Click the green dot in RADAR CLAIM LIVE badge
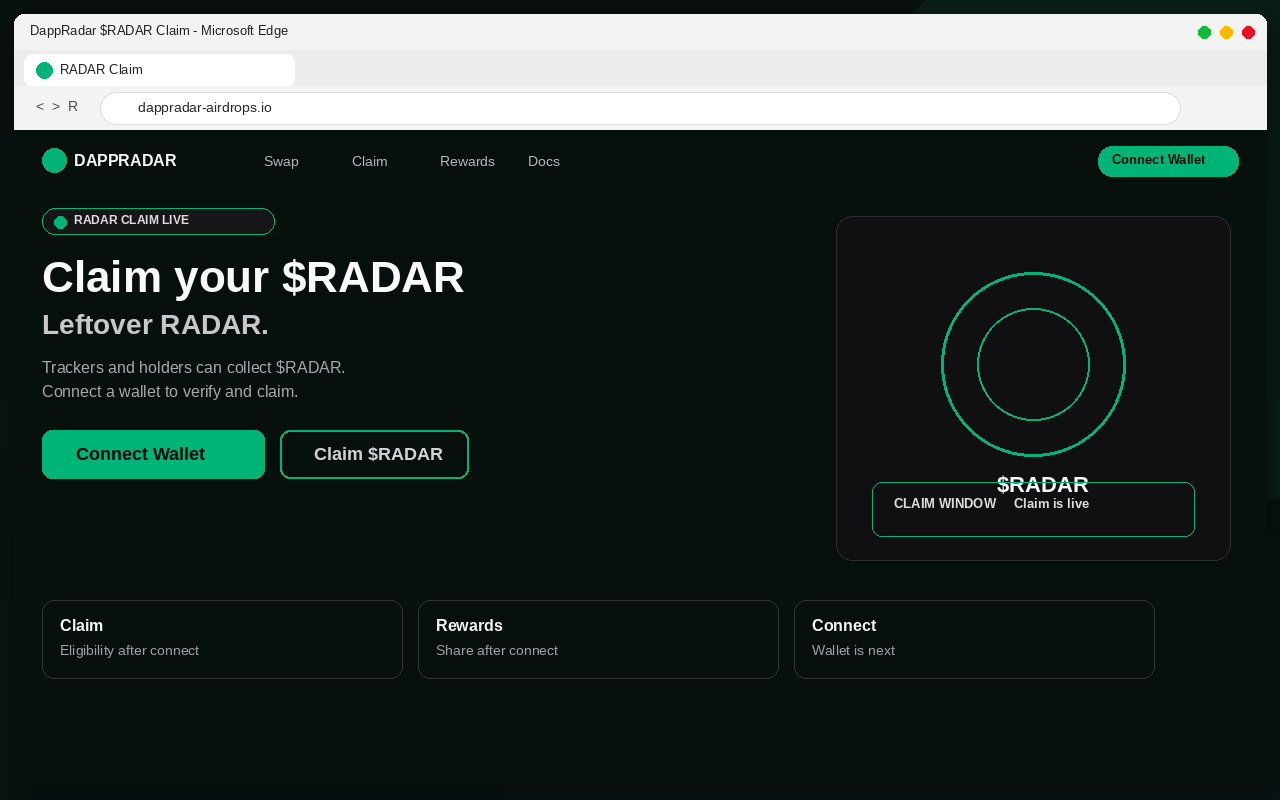The height and width of the screenshot is (800, 1280). pos(60,222)
